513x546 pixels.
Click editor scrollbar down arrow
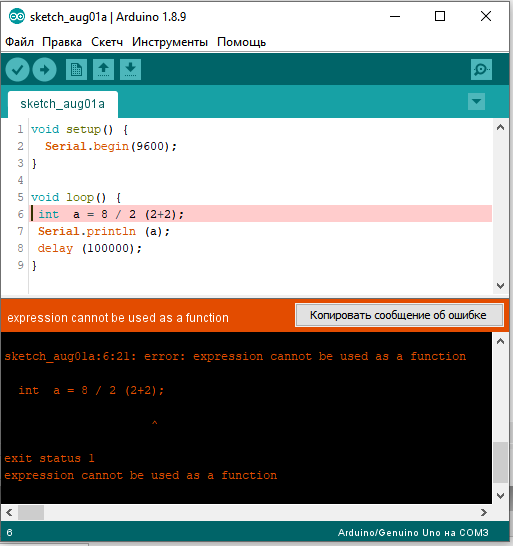pos(500,286)
